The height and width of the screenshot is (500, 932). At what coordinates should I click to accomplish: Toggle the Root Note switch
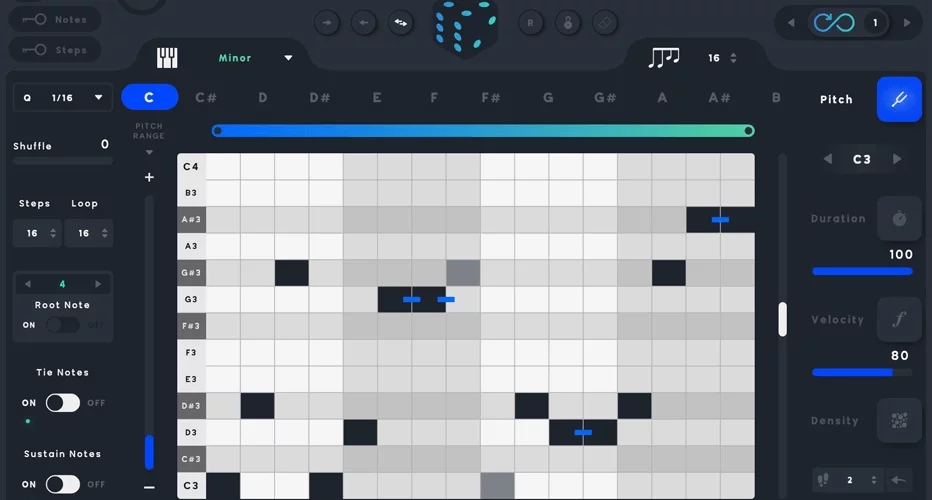[x=62, y=325]
